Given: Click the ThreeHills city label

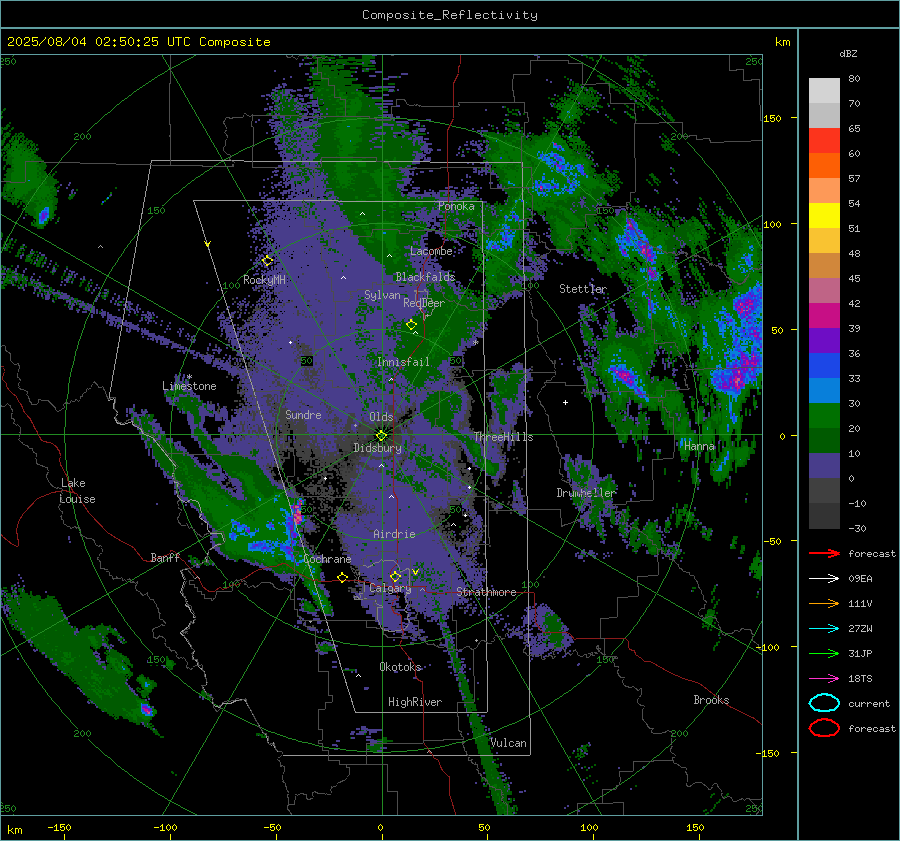Looking at the screenshot, I should pyautogui.click(x=503, y=437).
